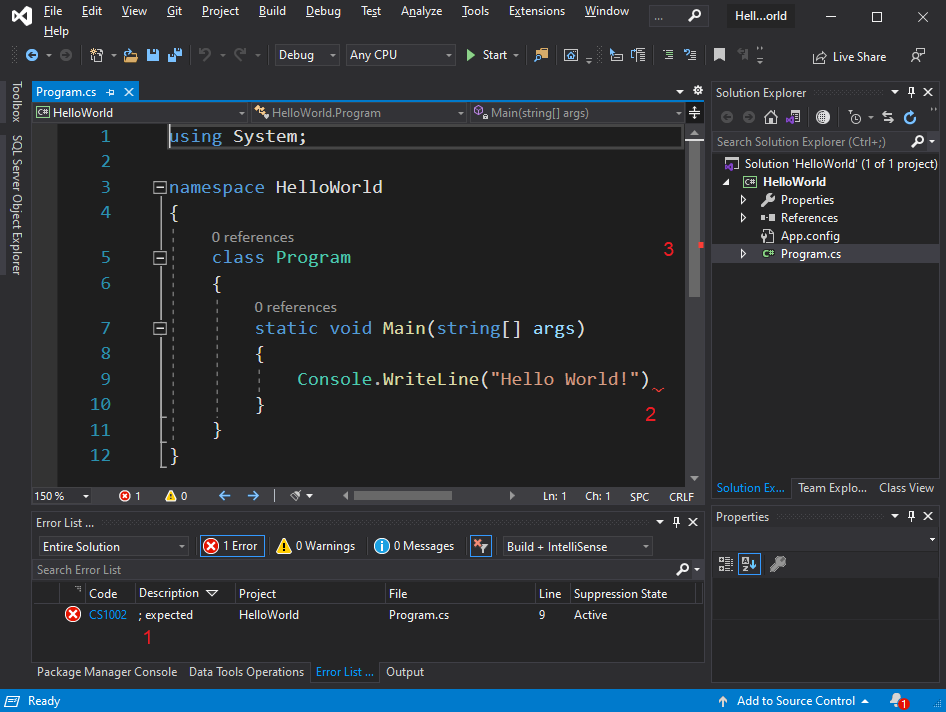Click the CS1002 error code link

108,615
